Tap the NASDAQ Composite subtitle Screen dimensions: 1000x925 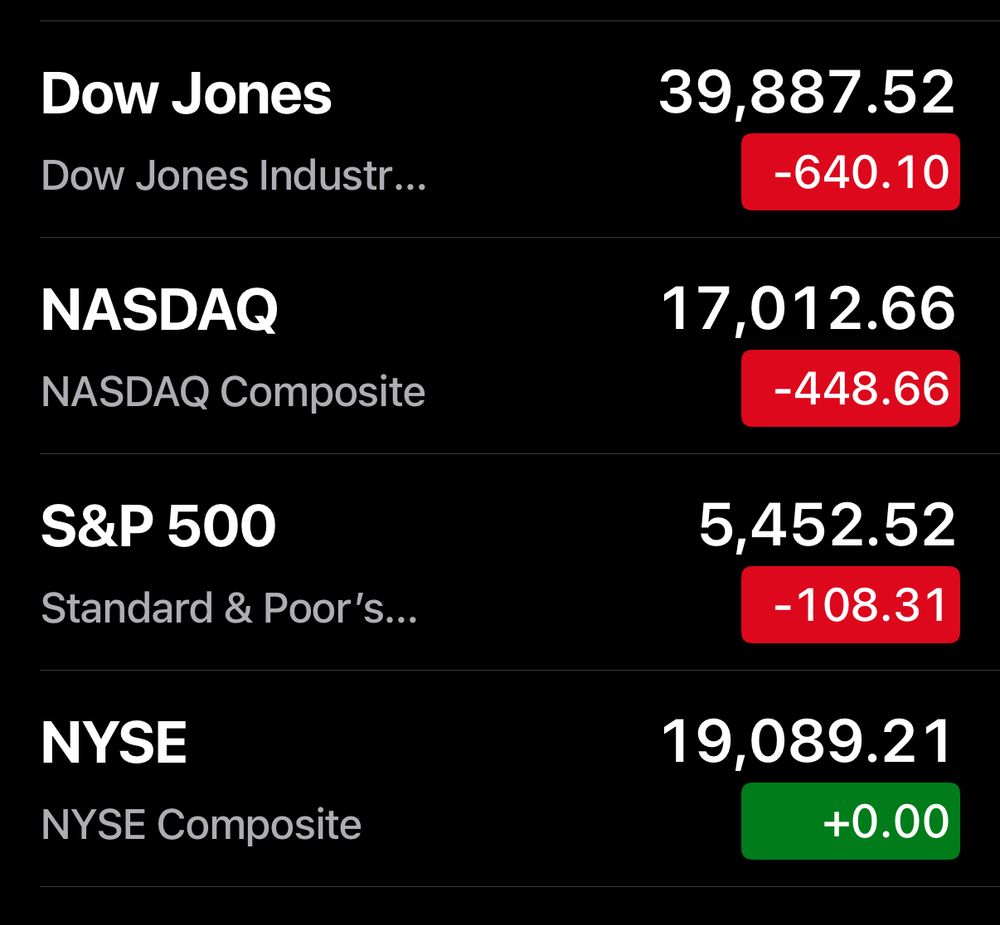pos(233,392)
